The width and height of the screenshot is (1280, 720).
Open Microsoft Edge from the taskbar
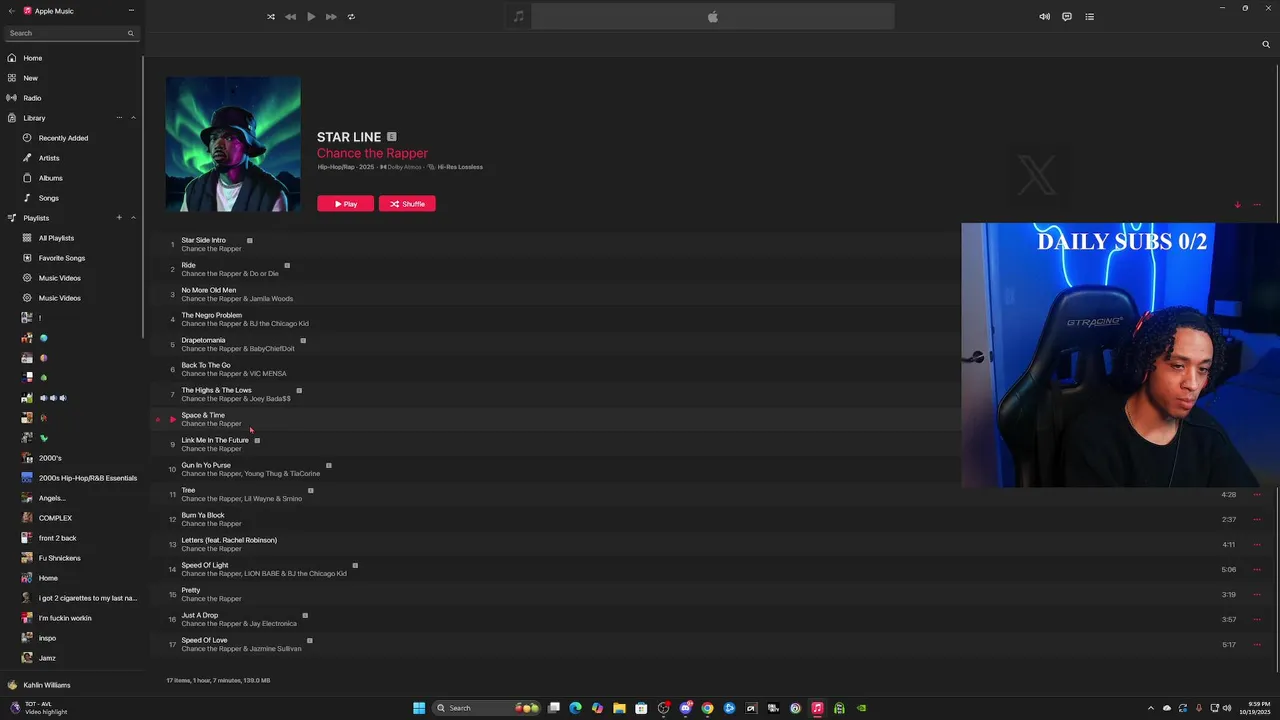(575, 708)
